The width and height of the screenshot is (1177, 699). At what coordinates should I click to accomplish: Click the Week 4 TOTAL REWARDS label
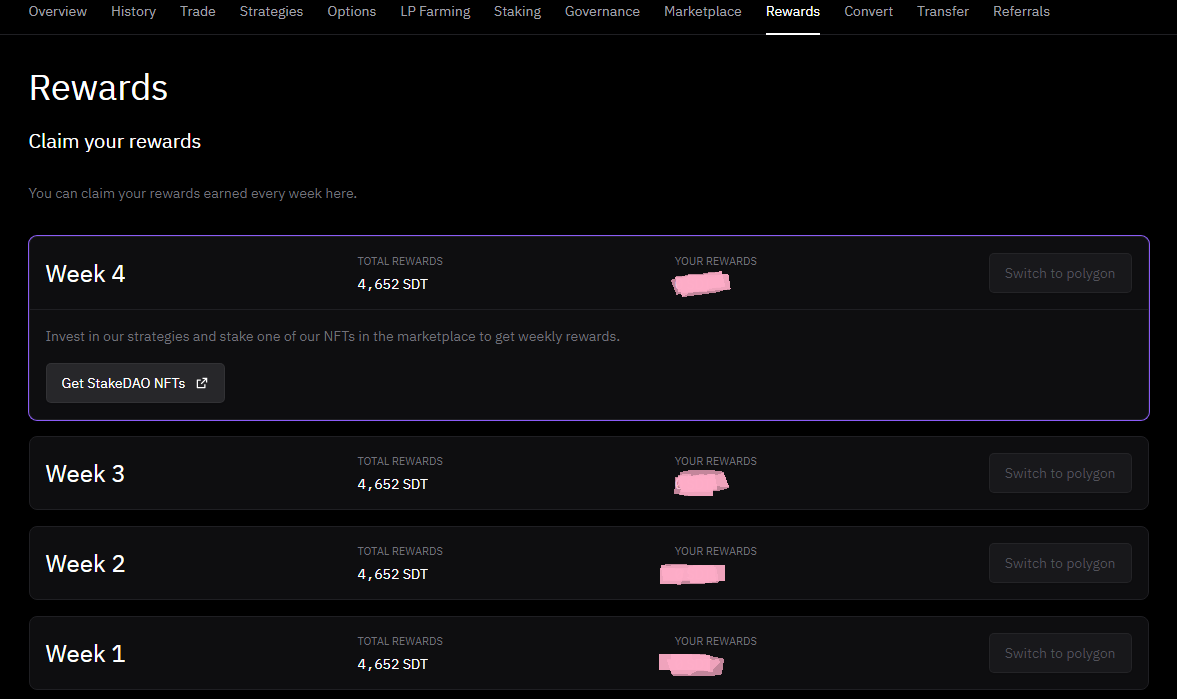400,261
